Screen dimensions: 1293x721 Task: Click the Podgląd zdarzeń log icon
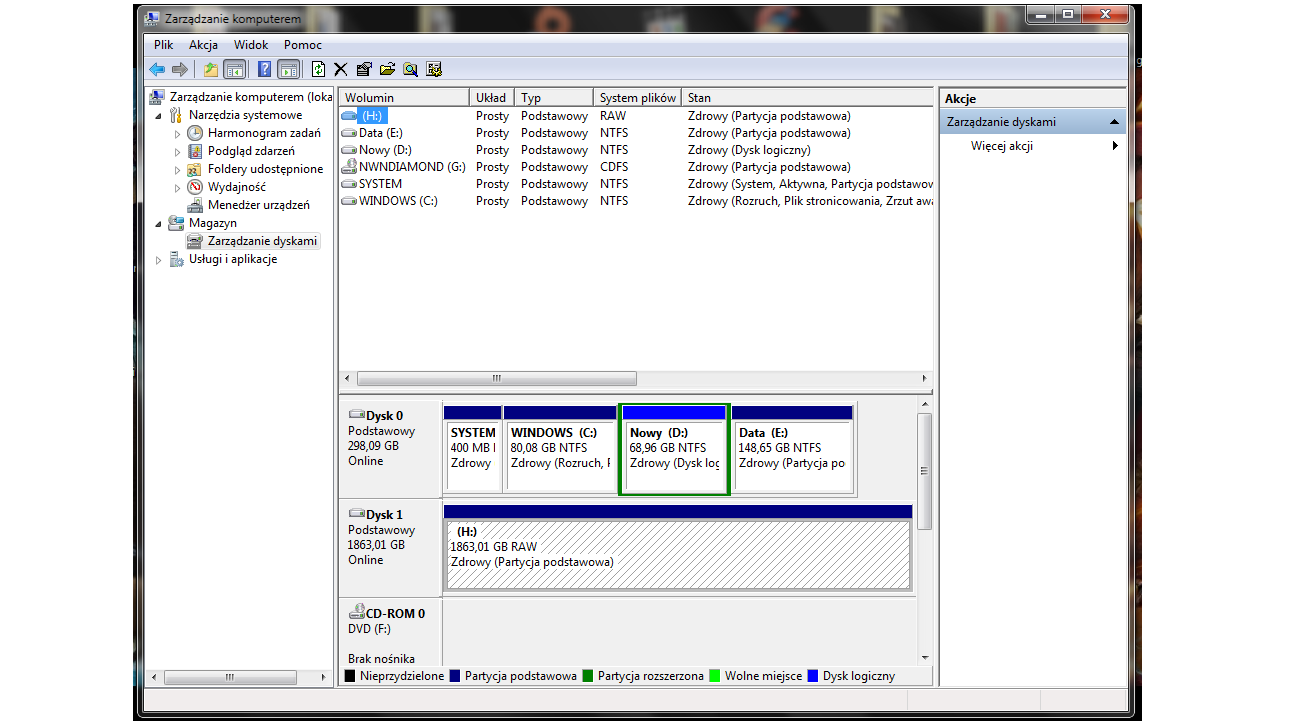195,151
